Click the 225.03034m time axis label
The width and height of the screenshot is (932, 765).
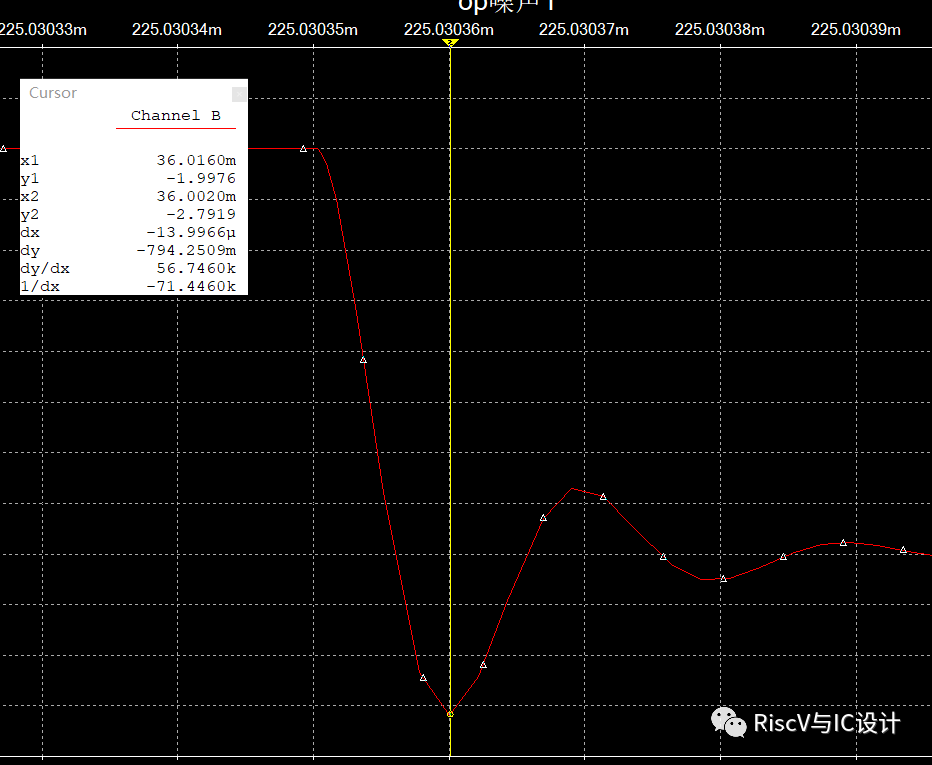pos(177,29)
